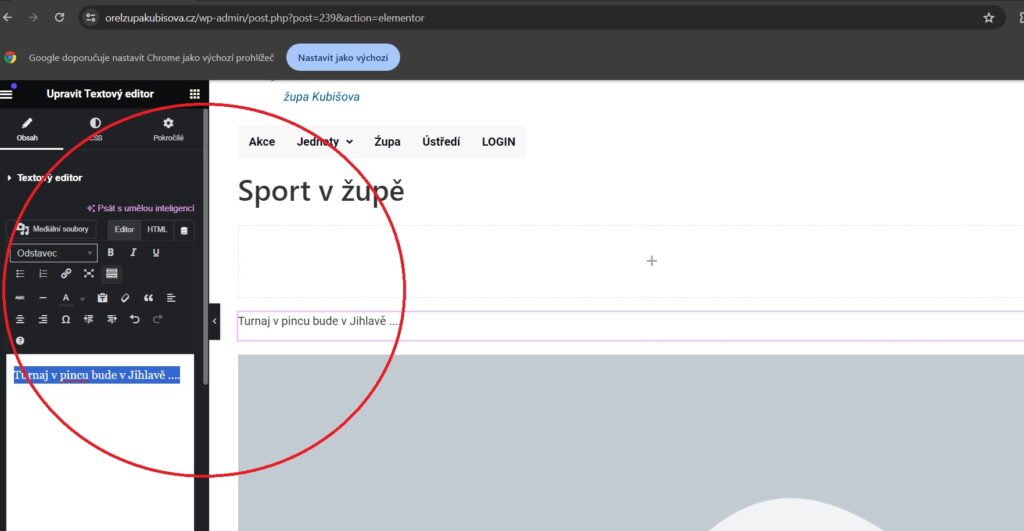The width and height of the screenshot is (1024, 531).
Task: Switch to the Obsah tab
Action: 27,129
